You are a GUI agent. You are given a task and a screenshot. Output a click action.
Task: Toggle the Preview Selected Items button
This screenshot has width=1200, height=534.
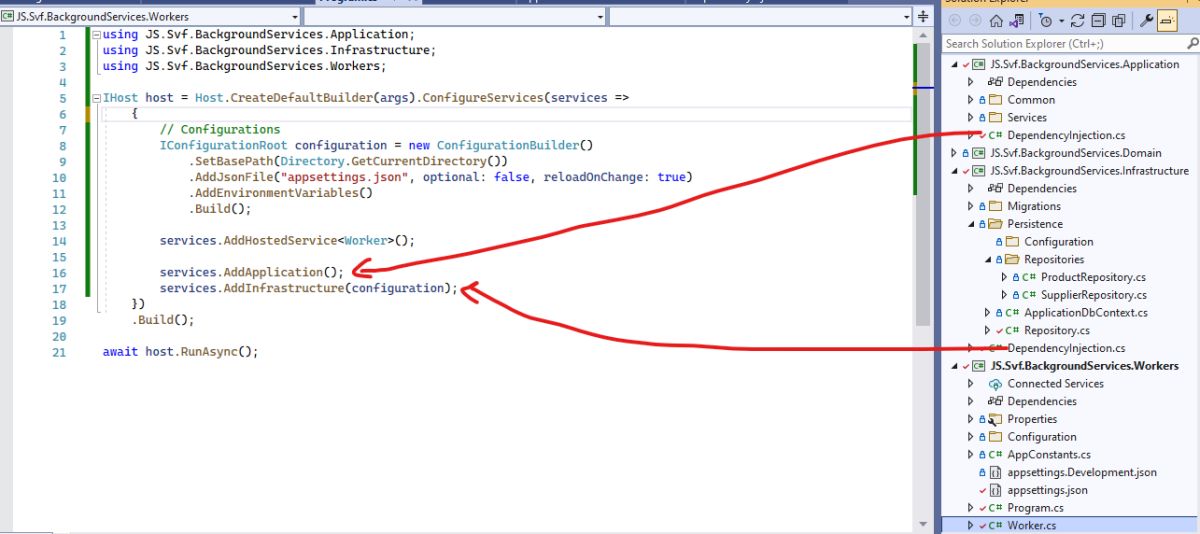coord(1166,21)
